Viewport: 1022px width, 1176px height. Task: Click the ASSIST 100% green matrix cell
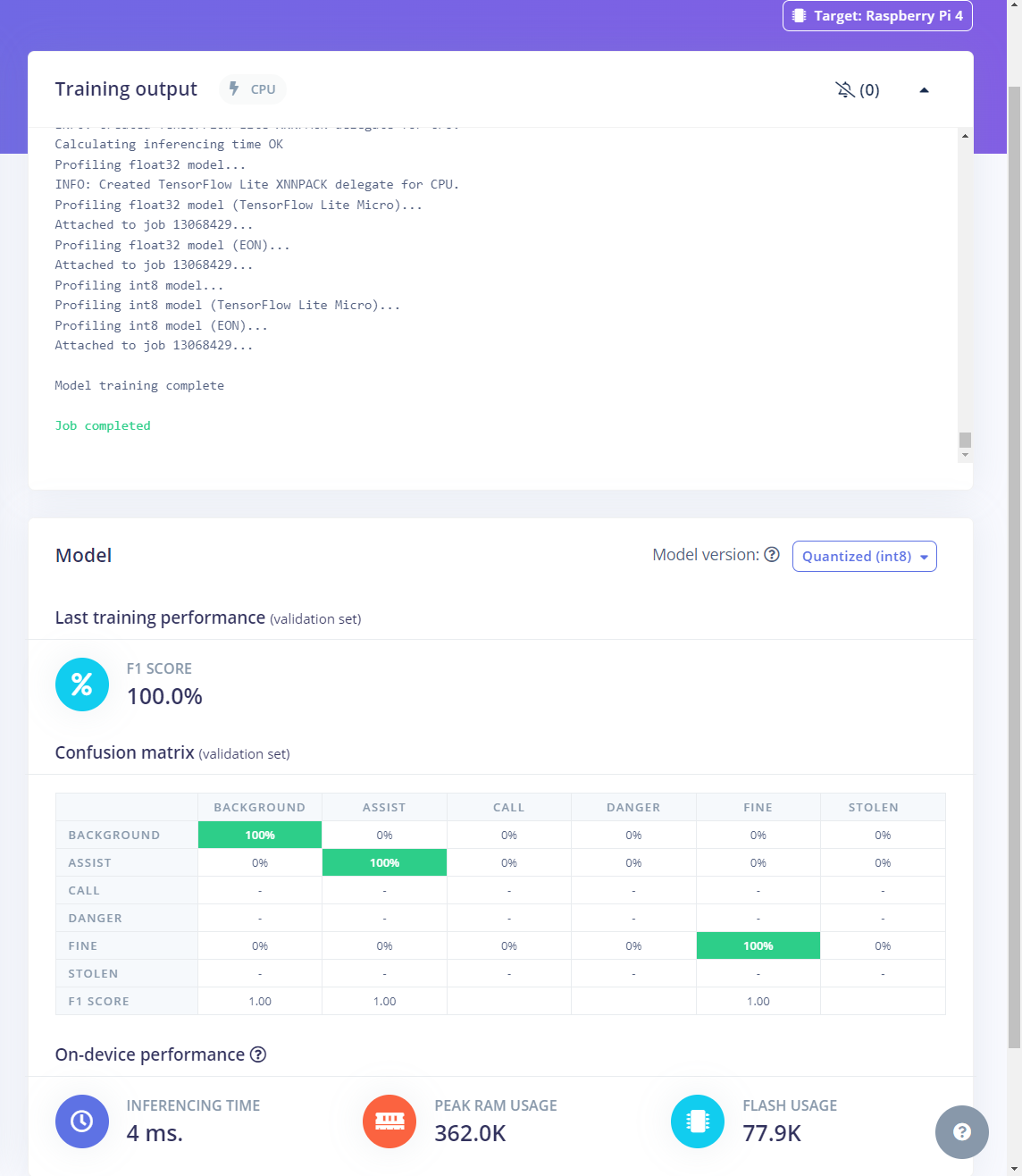(384, 862)
